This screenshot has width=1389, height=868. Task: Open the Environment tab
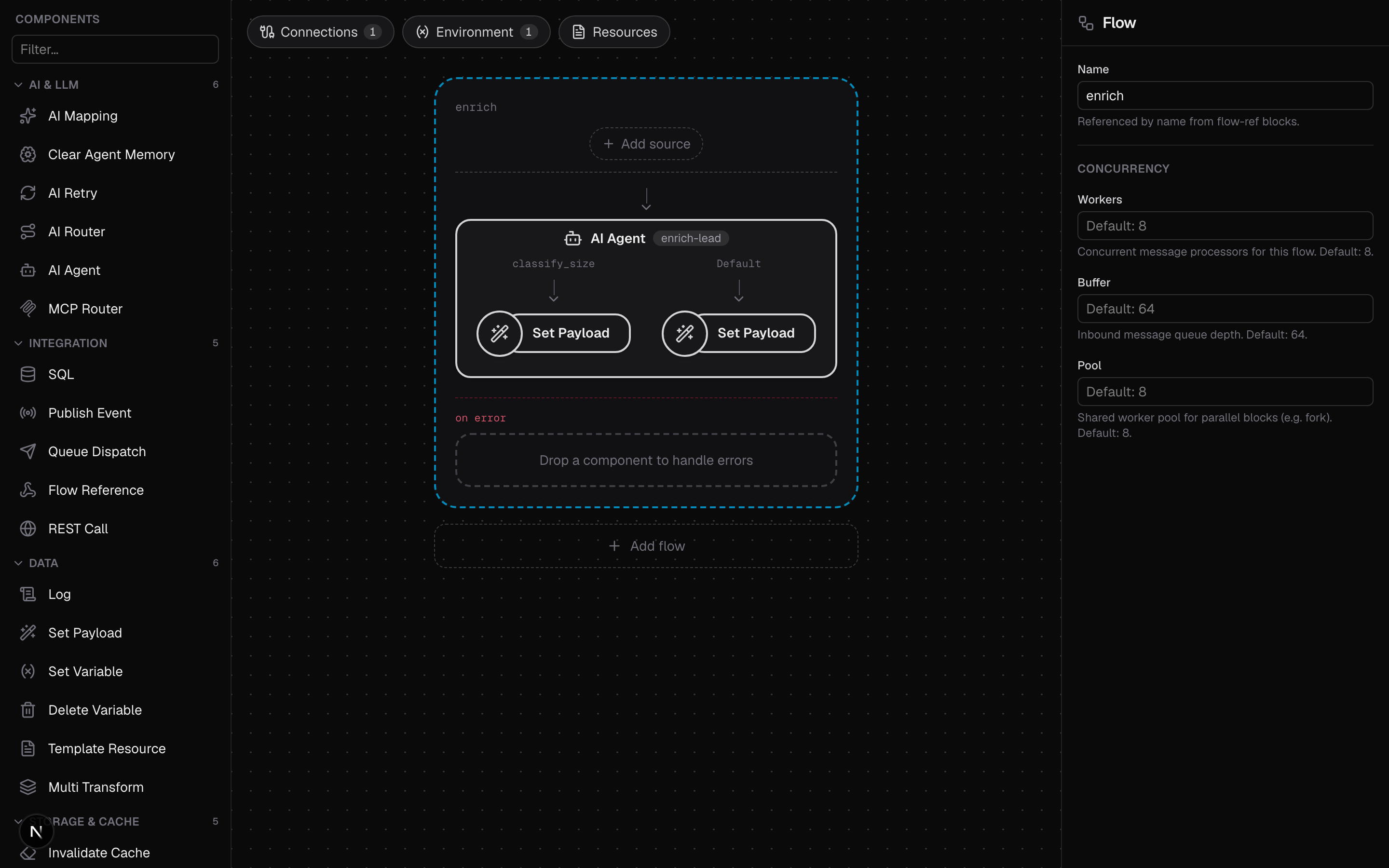pos(476,31)
